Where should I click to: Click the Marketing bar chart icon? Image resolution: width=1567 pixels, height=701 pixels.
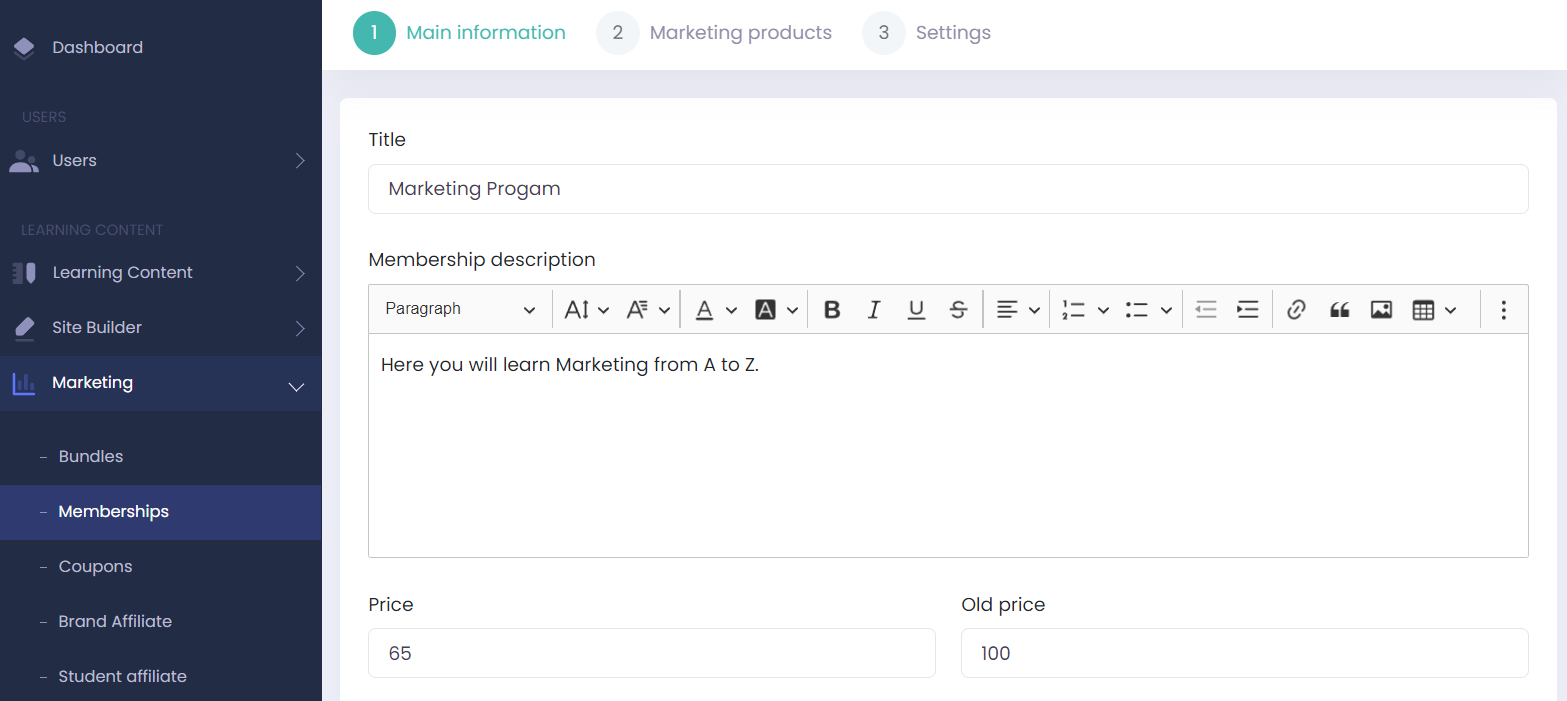coord(24,383)
